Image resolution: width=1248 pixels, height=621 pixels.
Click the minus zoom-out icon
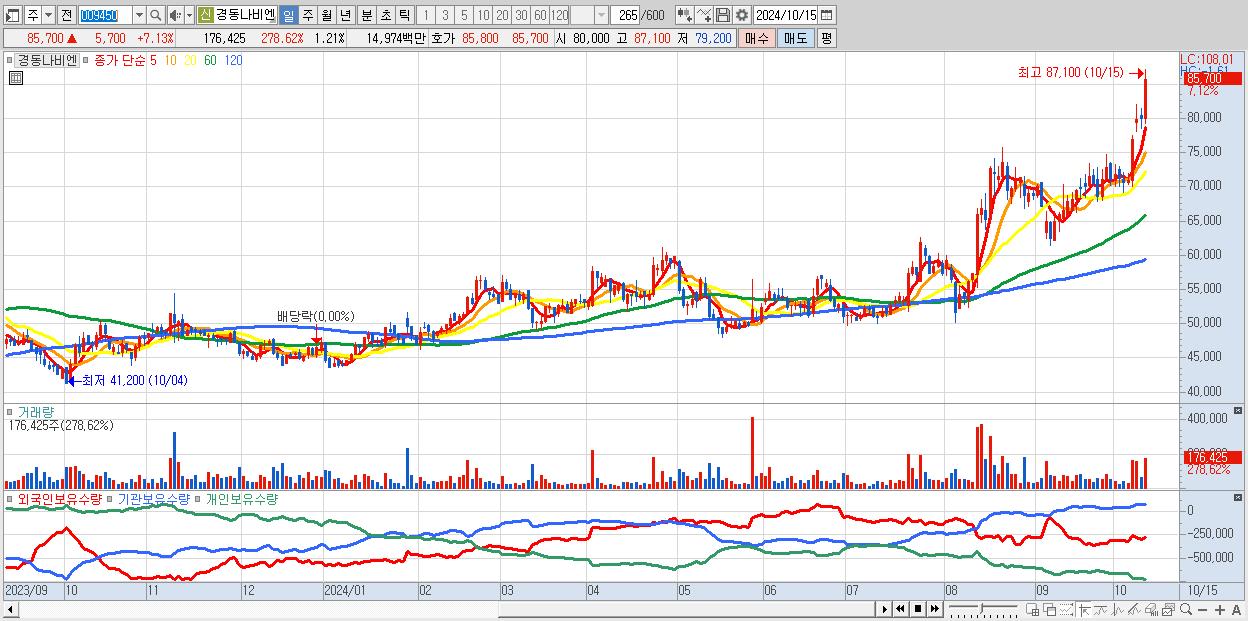[x=1202, y=610]
